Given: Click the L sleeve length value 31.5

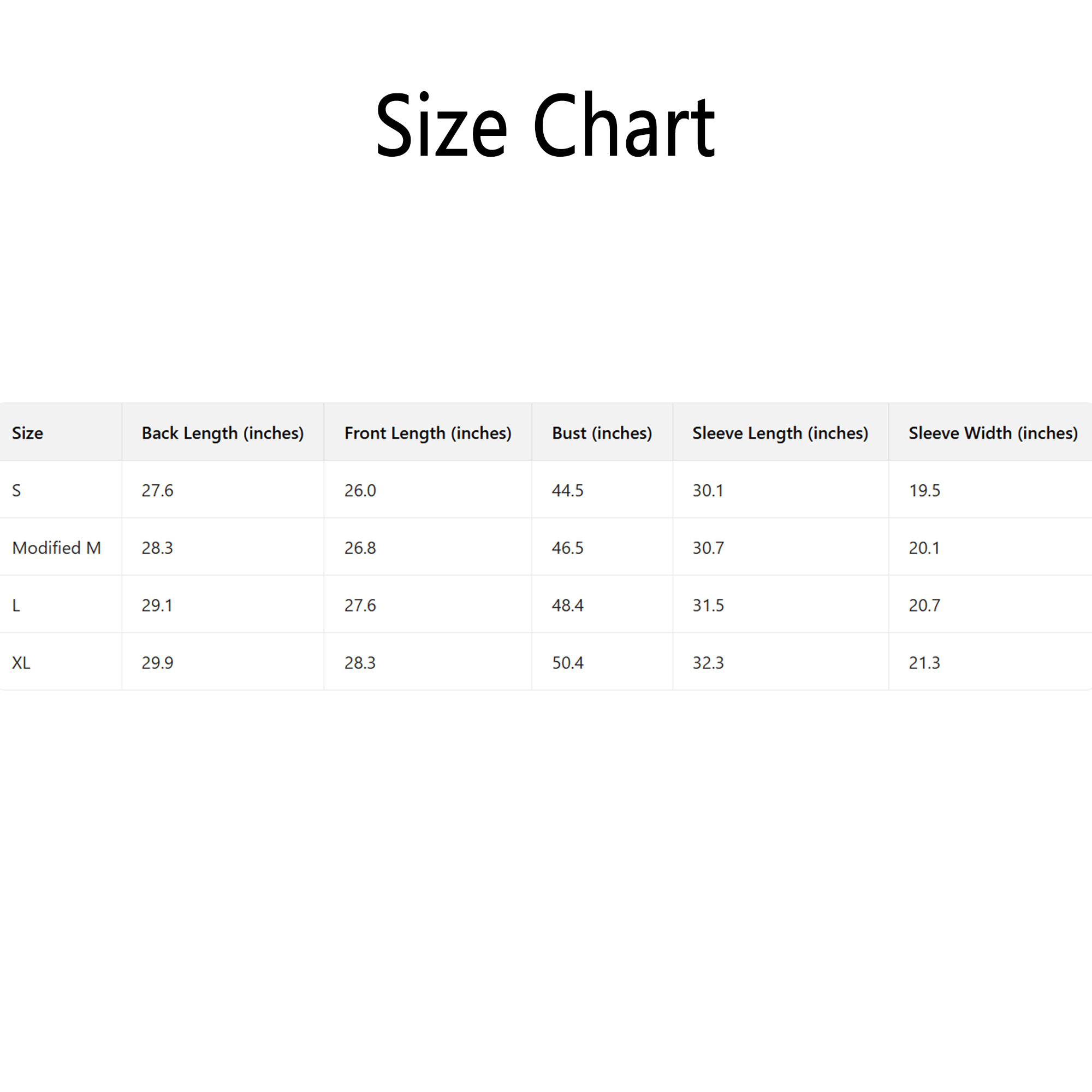Looking at the screenshot, I should tap(708, 606).
